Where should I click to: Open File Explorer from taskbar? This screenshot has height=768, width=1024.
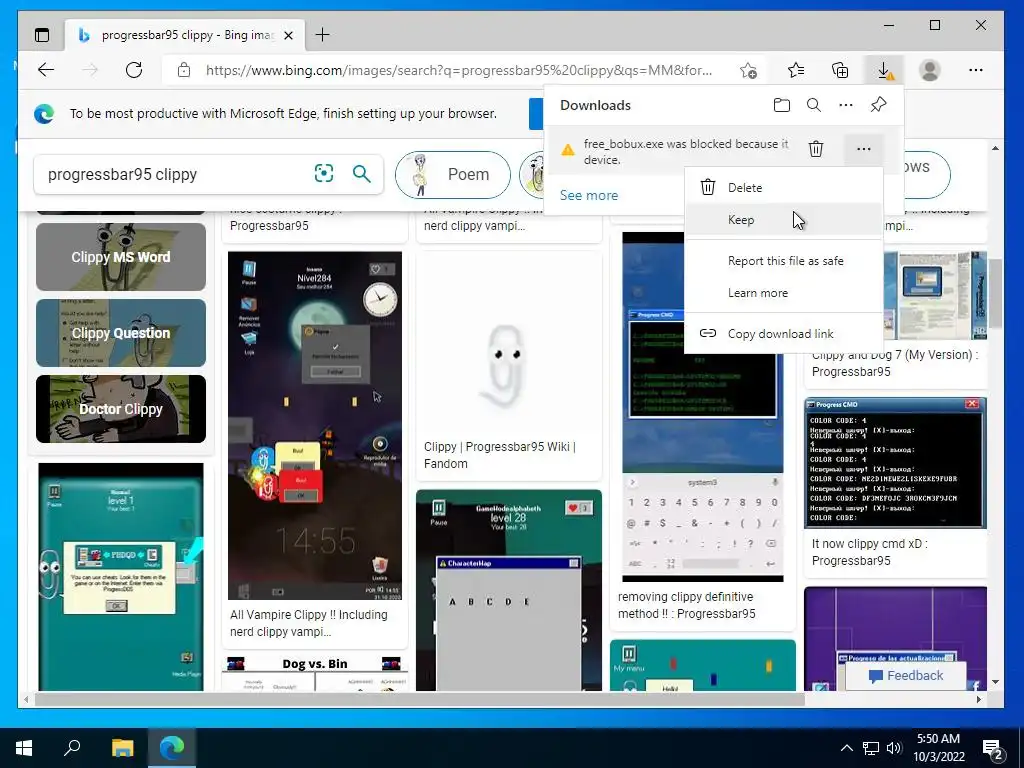[x=122, y=748]
